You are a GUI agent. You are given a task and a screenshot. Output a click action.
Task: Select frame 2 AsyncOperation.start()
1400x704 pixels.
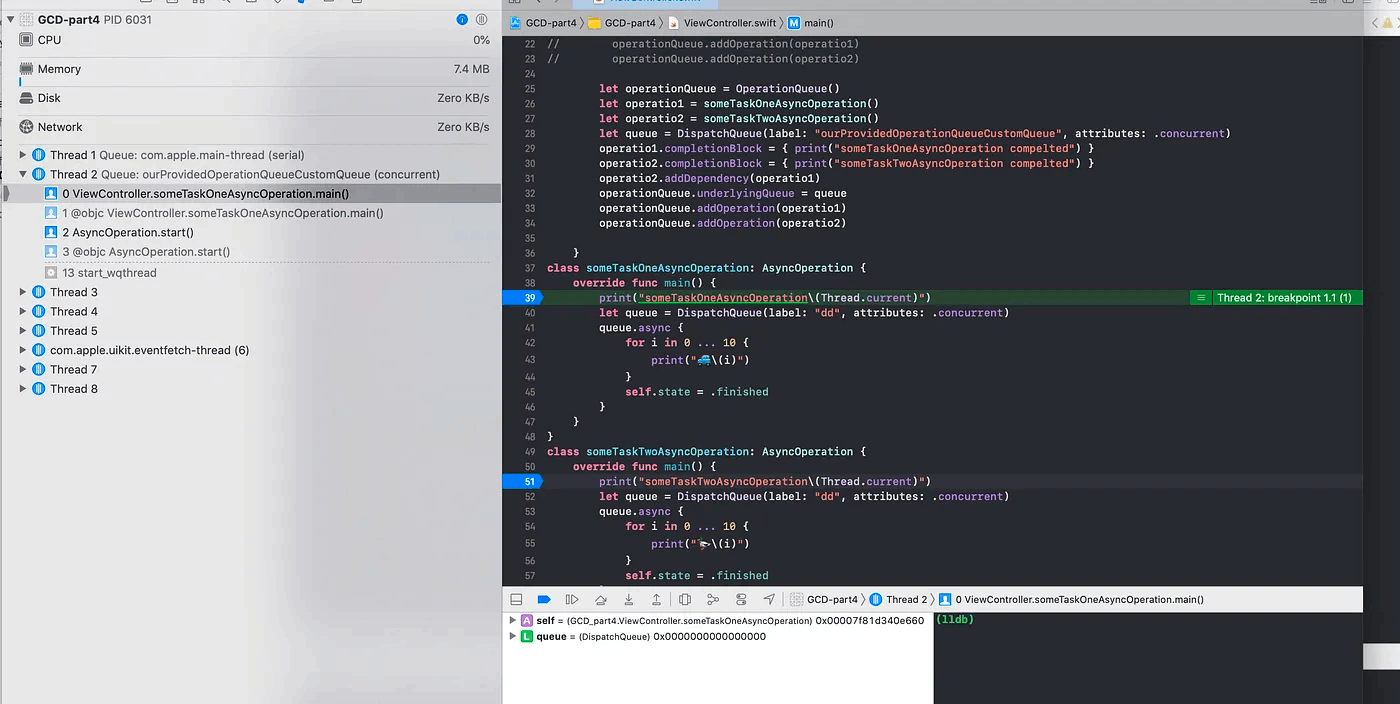pyautogui.click(x=250, y=232)
